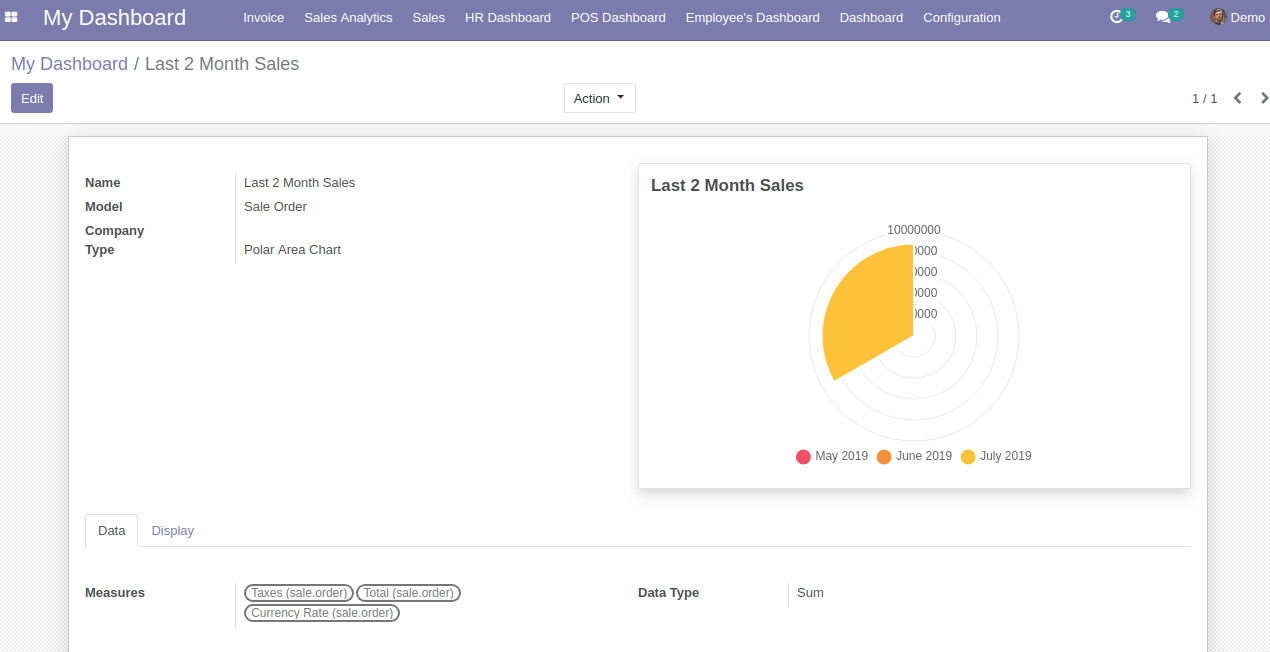Go to next record arrow
The height and width of the screenshot is (652, 1270).
click(x=1264, y=98)
